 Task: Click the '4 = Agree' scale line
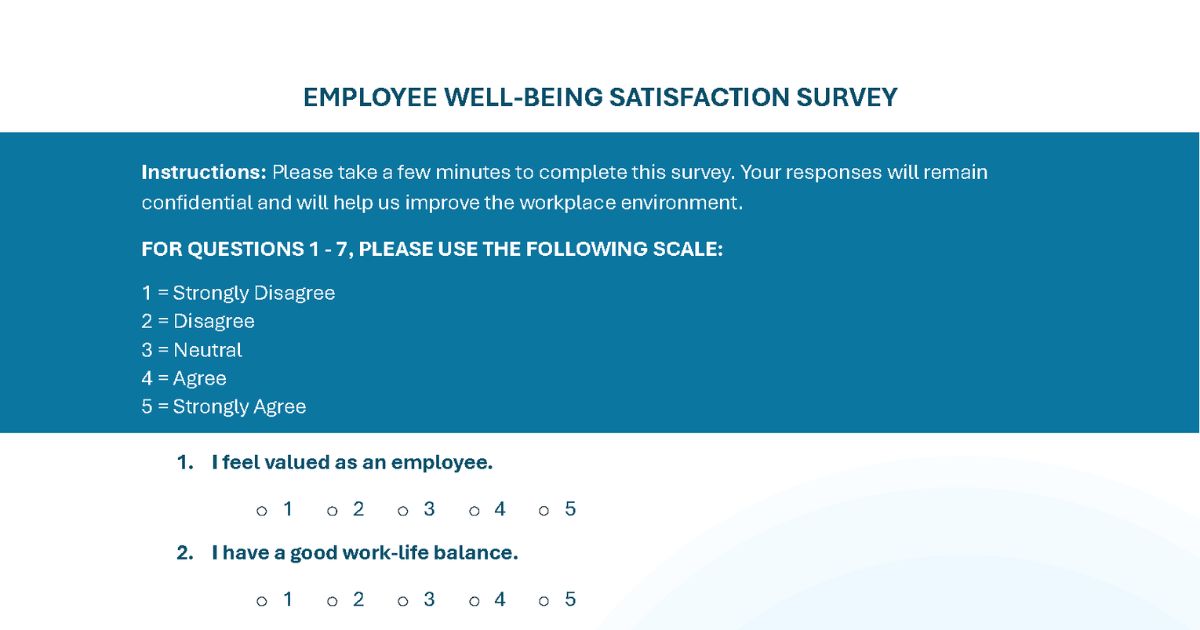pyautogui.click(x=184, y=378)
